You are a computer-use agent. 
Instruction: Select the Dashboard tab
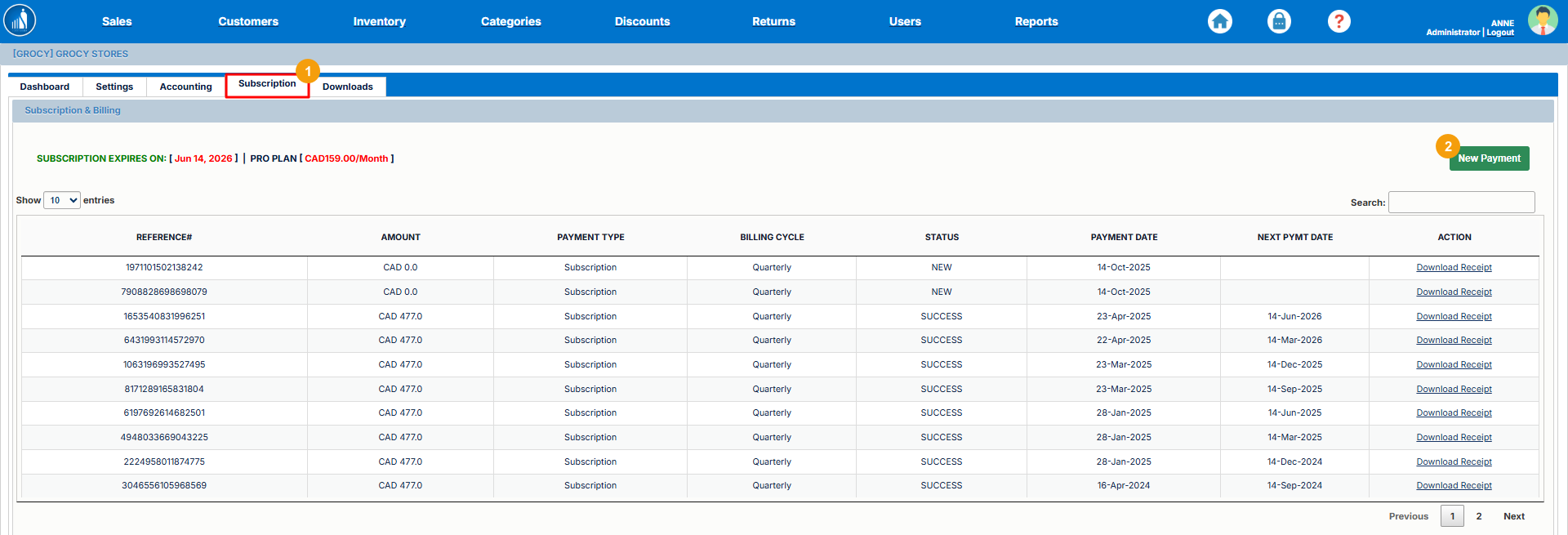pyautogui.click(x=45, y=87)
